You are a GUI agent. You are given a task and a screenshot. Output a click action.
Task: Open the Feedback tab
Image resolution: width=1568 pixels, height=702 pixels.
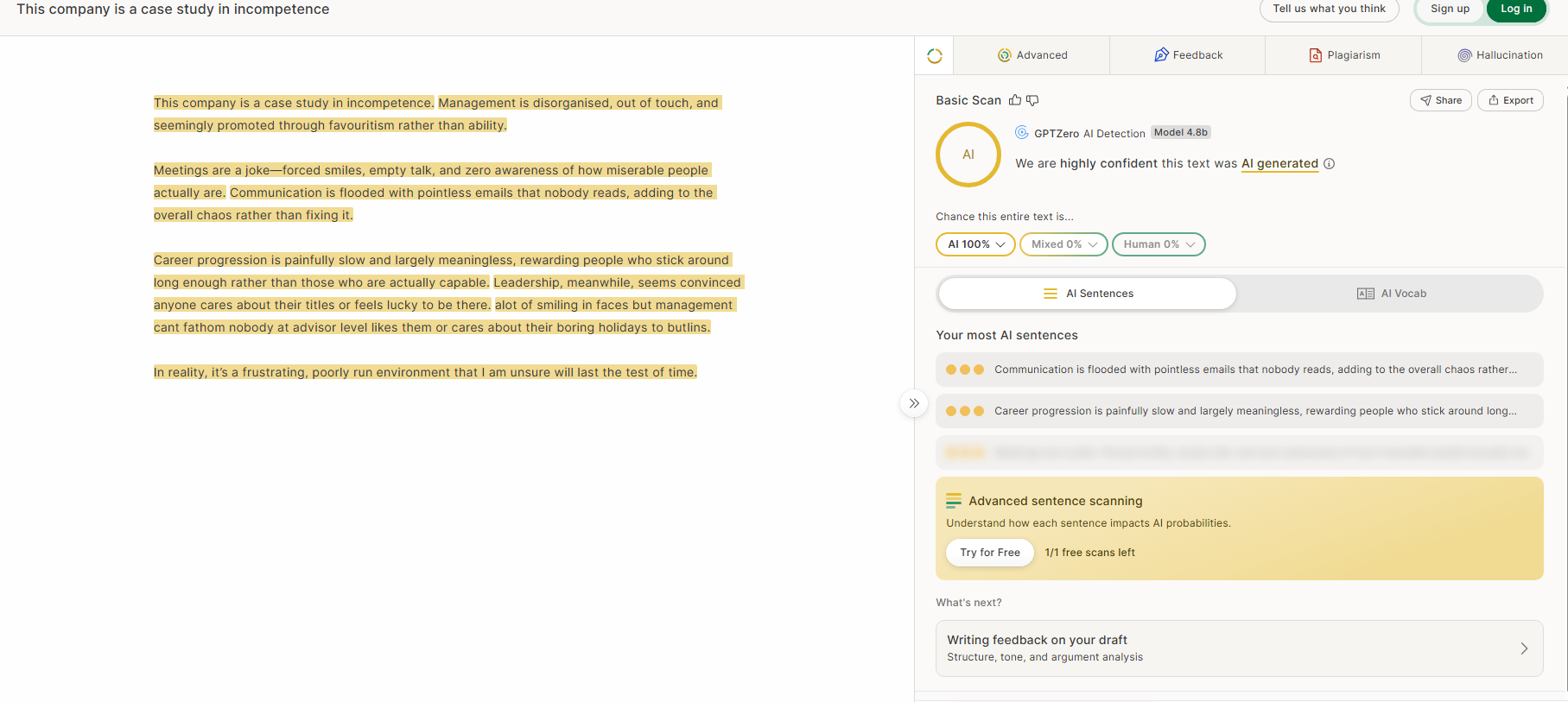click(x=1188, y=55)
